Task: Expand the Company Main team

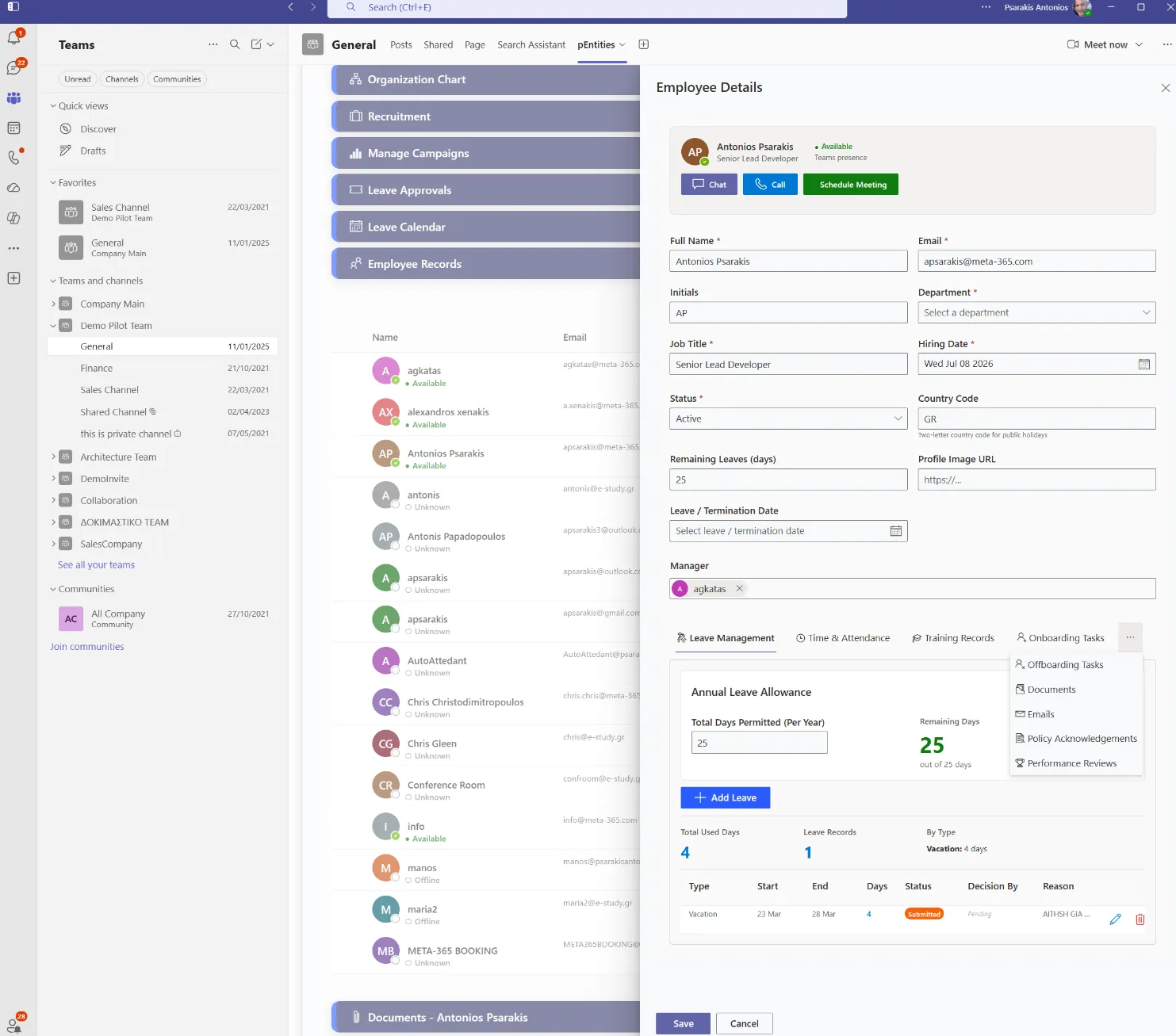Action: [x=53, y=304]
